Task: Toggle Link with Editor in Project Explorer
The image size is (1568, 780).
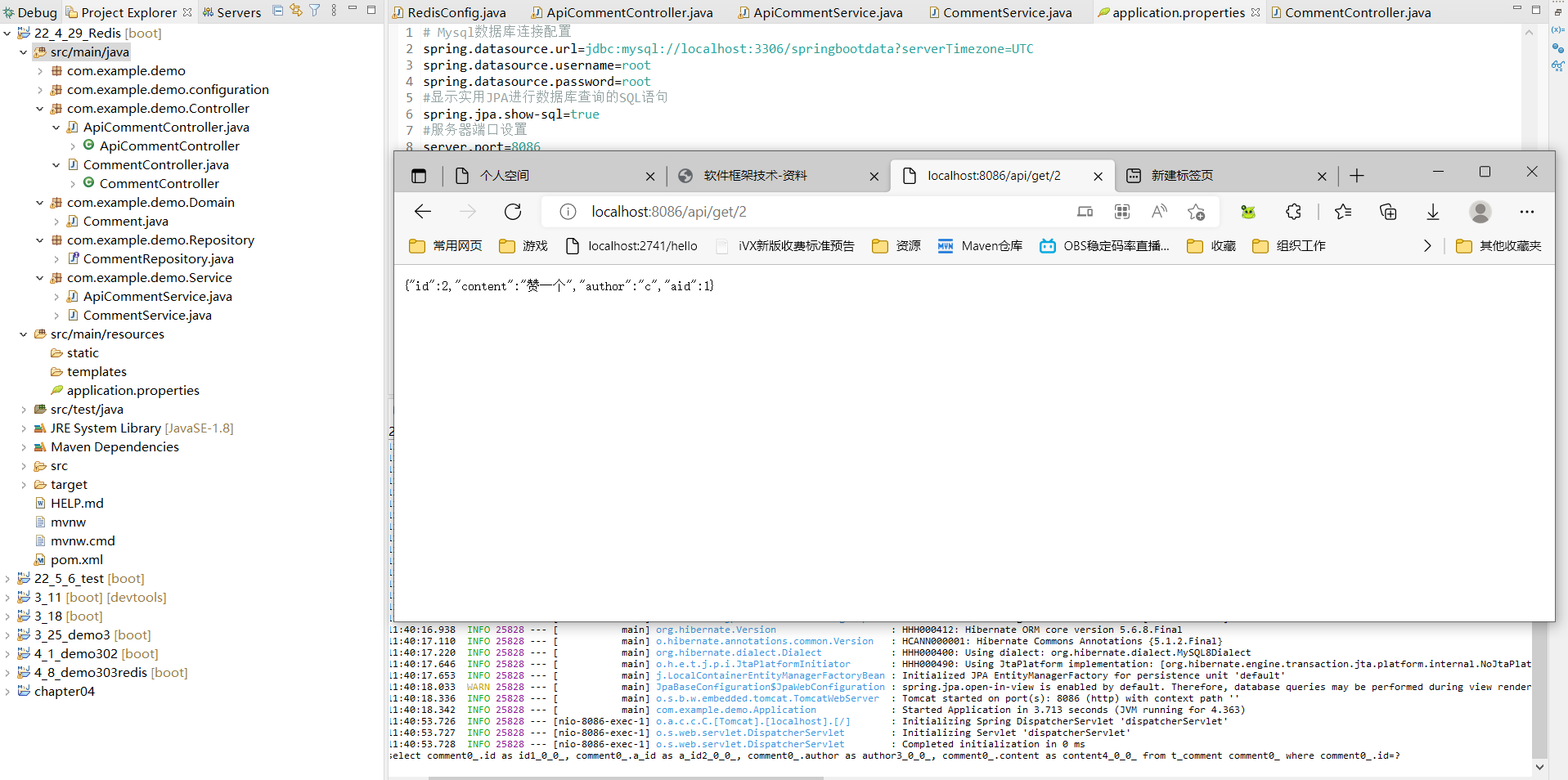Action: (x=296, y=11)
